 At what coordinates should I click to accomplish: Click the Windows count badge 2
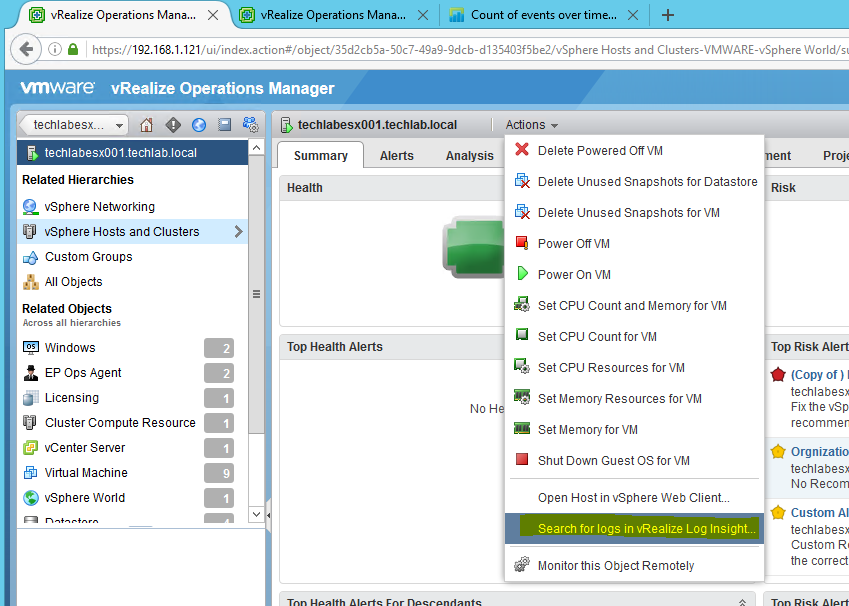click(x=219, y=348)
